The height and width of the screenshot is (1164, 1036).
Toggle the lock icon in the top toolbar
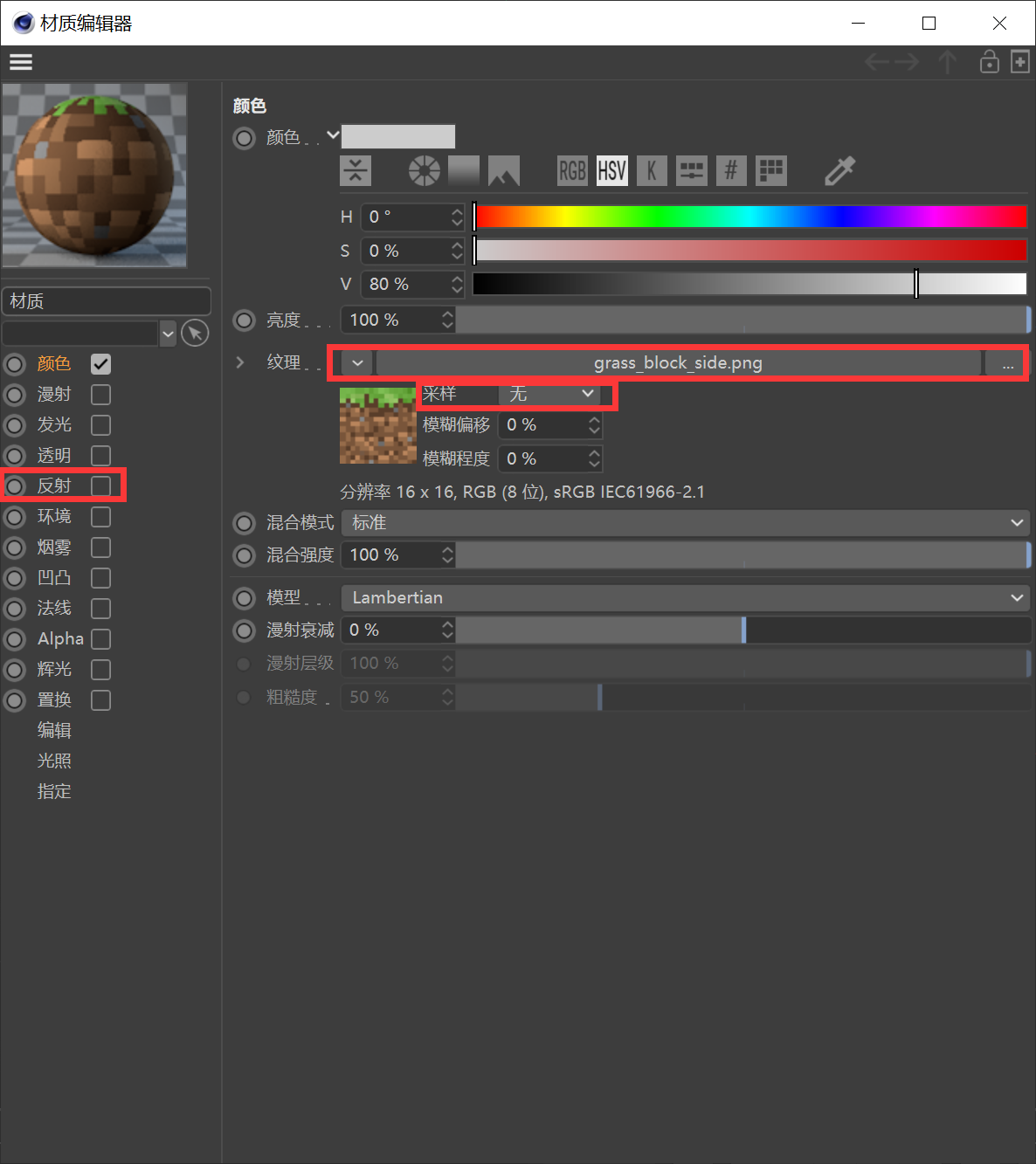tap(989, 62)
